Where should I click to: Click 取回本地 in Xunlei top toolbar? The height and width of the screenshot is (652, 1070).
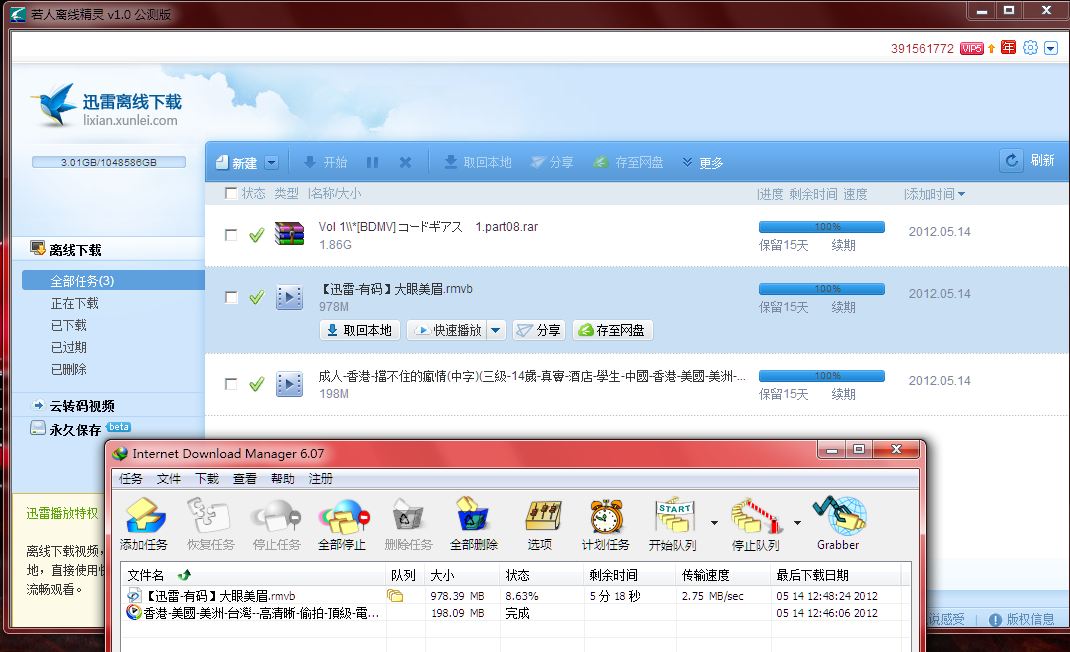[478, 162]
